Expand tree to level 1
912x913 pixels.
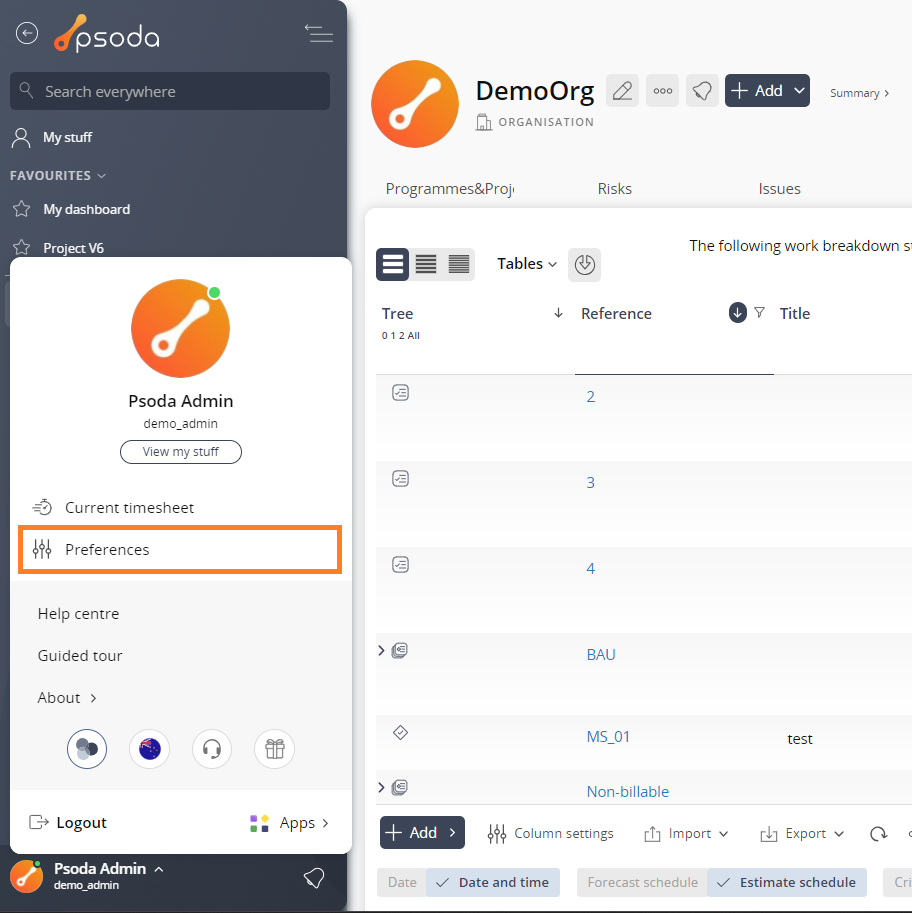(x=393, y=335)
